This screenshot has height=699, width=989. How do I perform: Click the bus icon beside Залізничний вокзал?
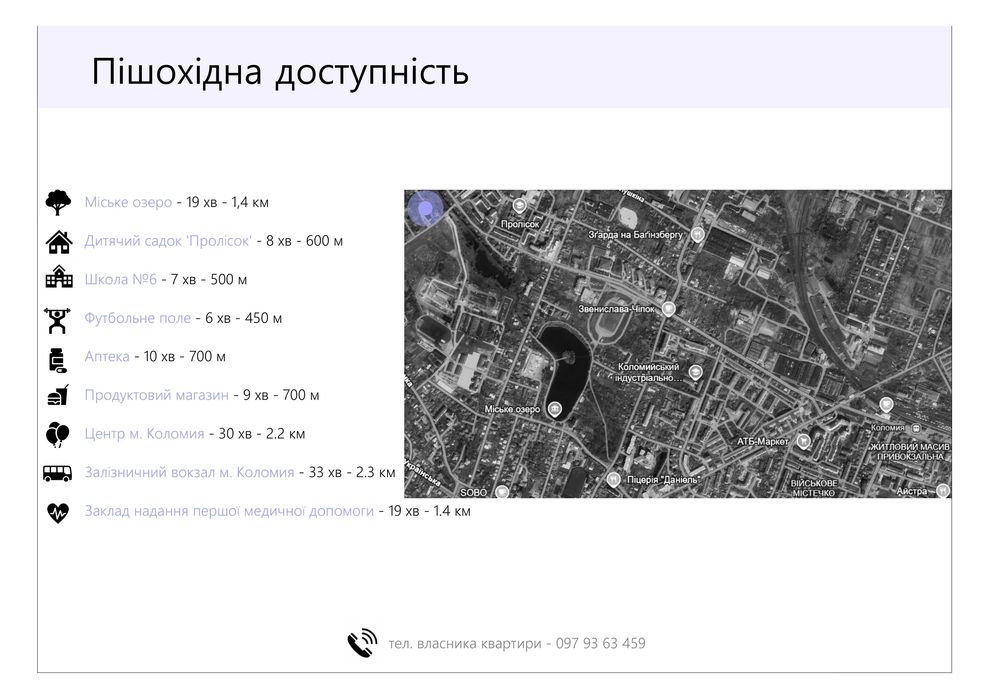click(x=57, y=473)
